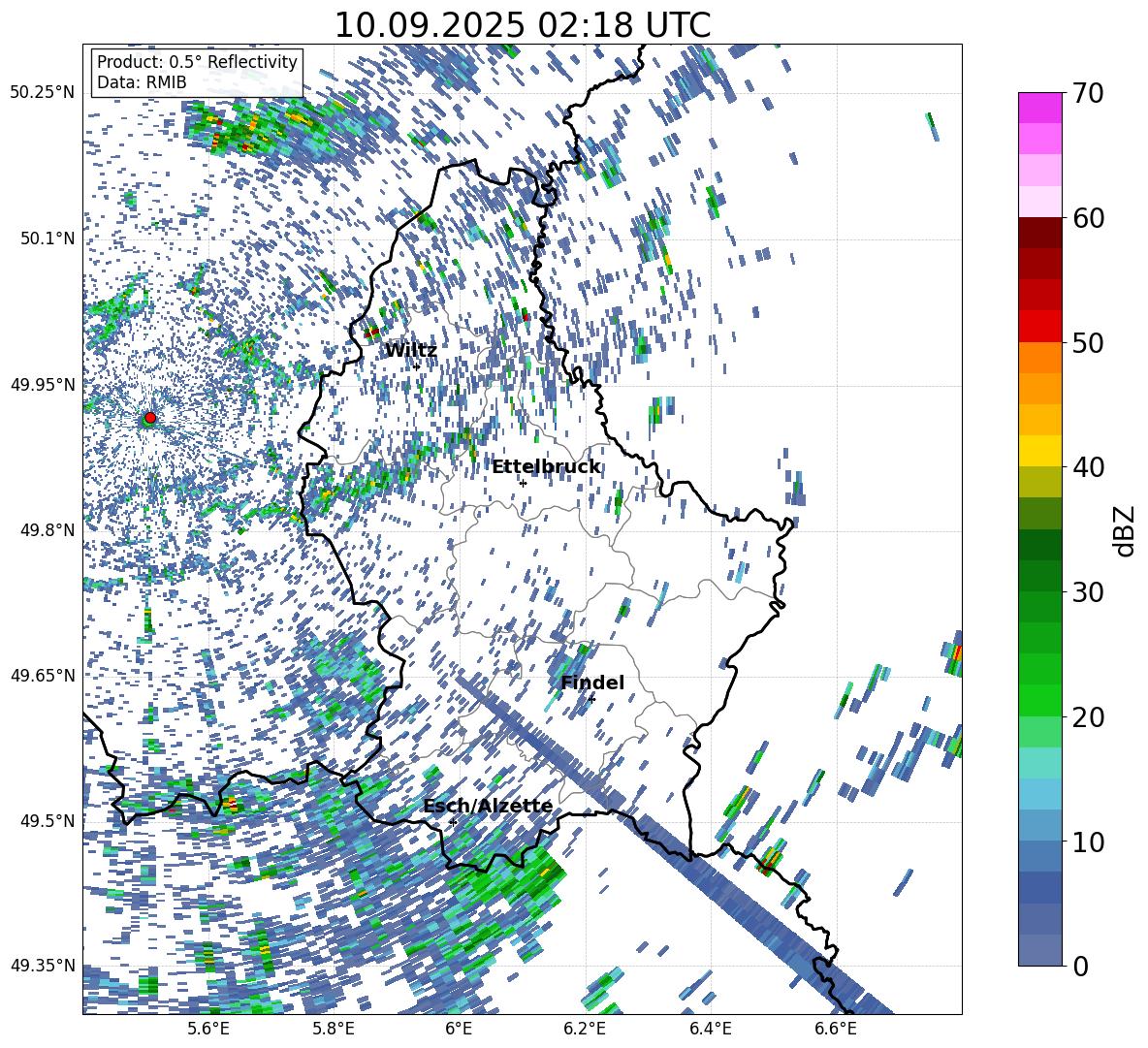1148x1048 pixels.
Task: Click the Findel location cross marker
Action: (591, 699)
